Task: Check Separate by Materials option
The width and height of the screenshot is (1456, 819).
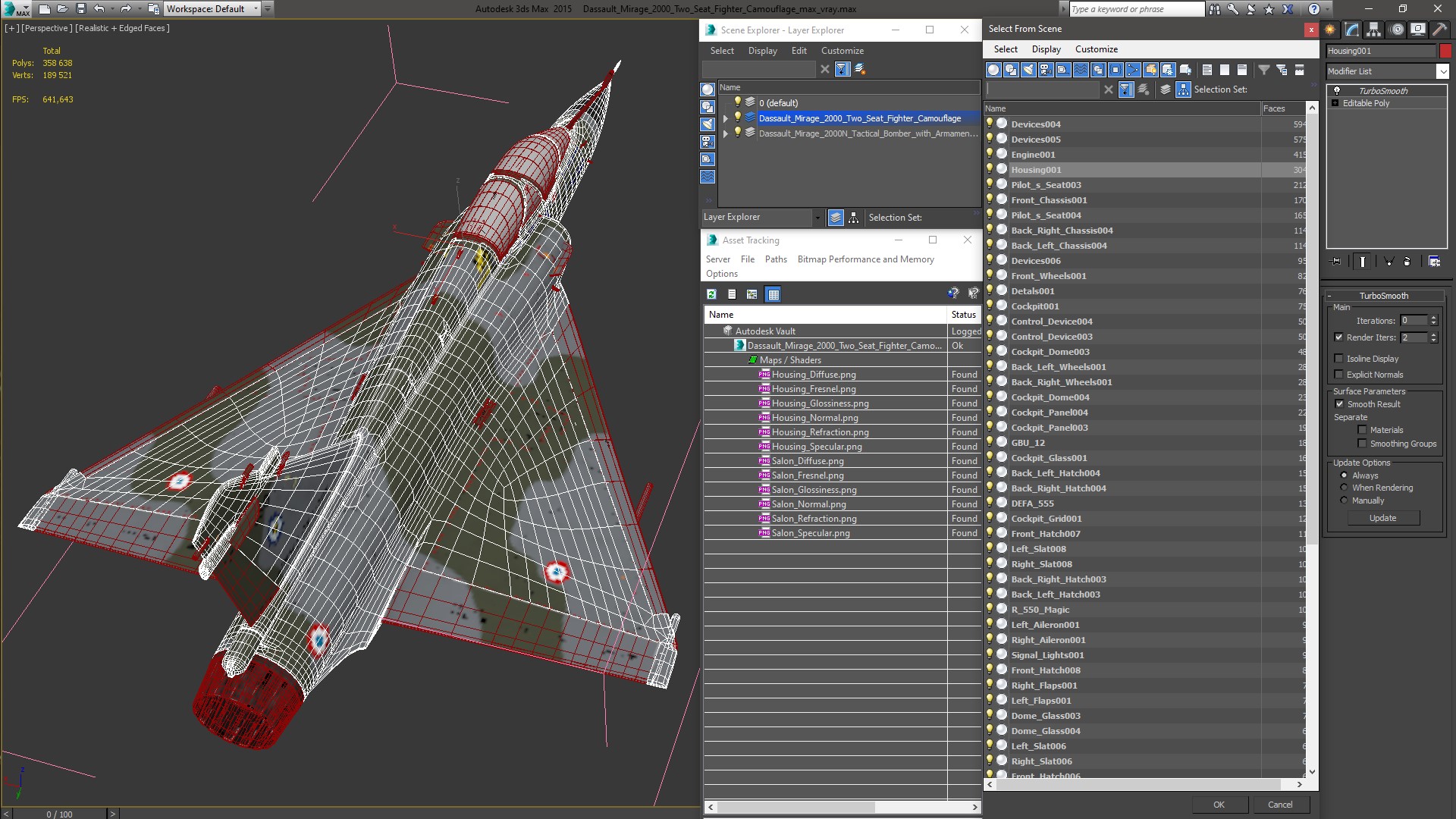Action: click(1362, 430)
